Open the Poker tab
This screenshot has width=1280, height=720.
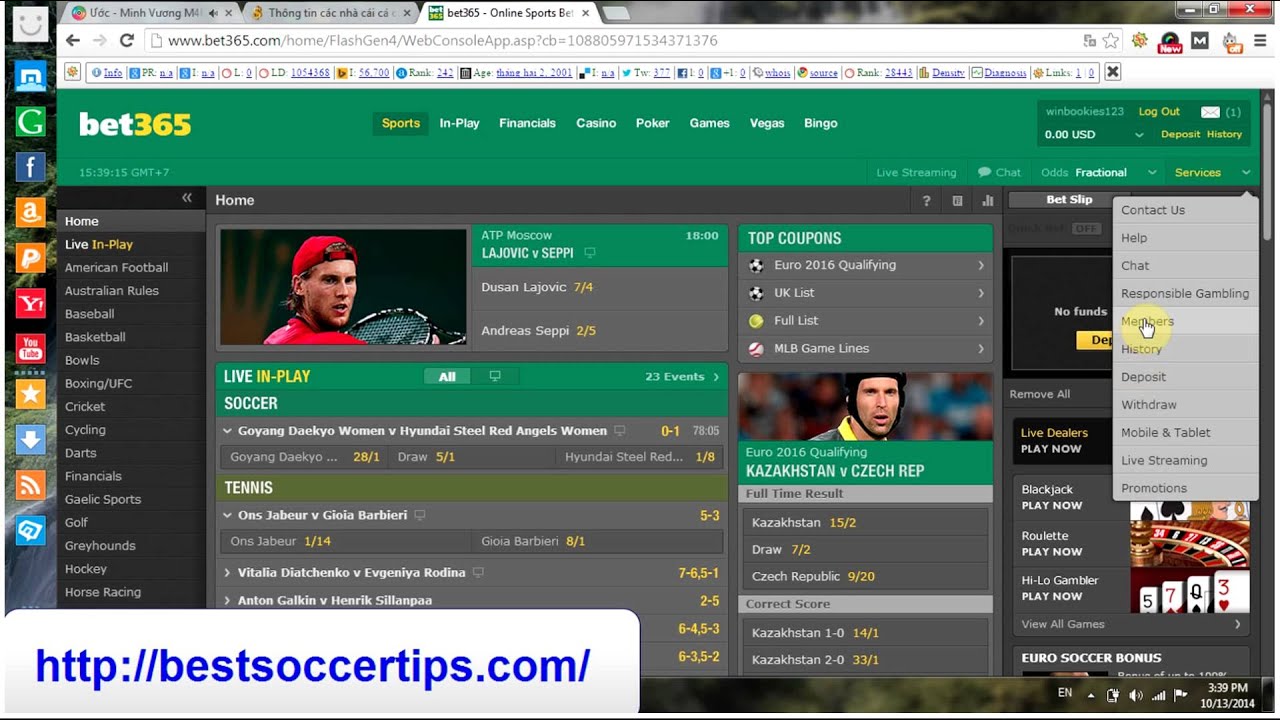coord(653,123)
